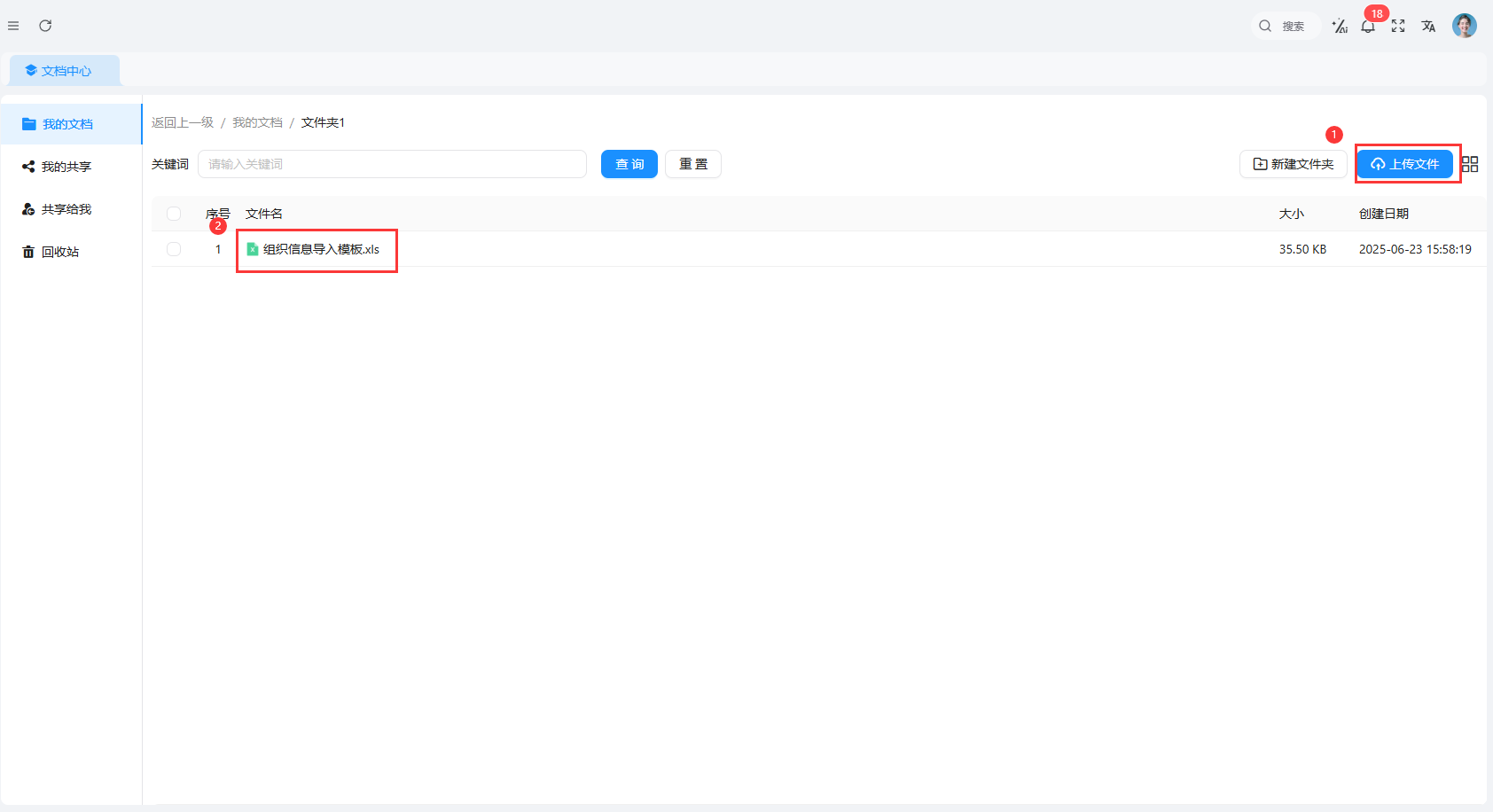Check the checkbox for row 组织信息导入模板.xls
The height and width of the screenshot is (812, 1493).
click(x=174, y=249)
